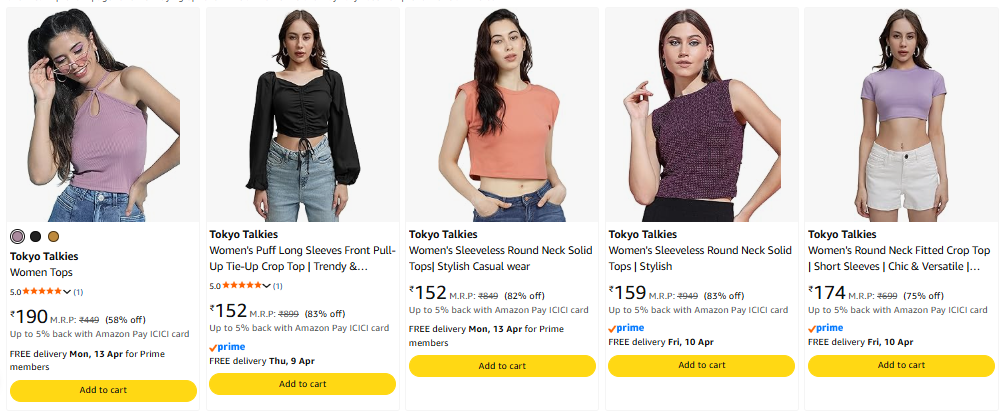Select the mustard brown color swatch
This screenshot has width=1000, height=411.
coord(54,236)
